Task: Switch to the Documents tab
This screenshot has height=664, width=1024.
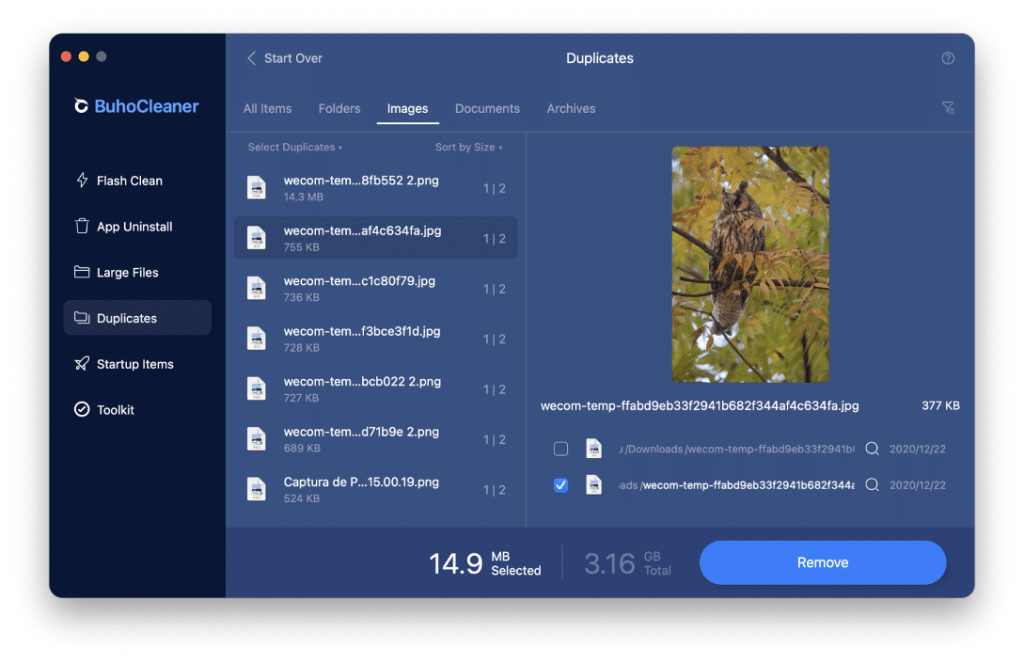Action: [x=487, y=108]
